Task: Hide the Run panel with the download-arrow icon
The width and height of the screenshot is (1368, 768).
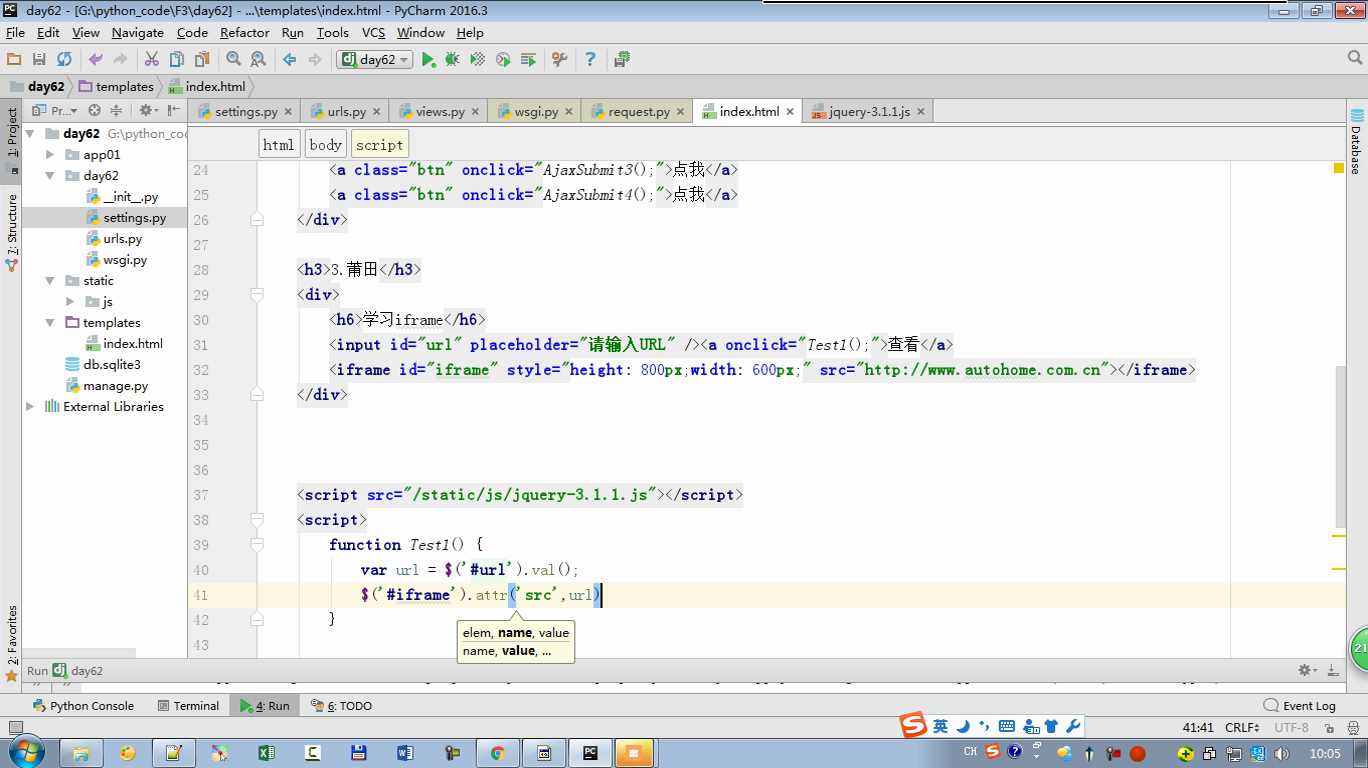Action: coord(1333,670)
